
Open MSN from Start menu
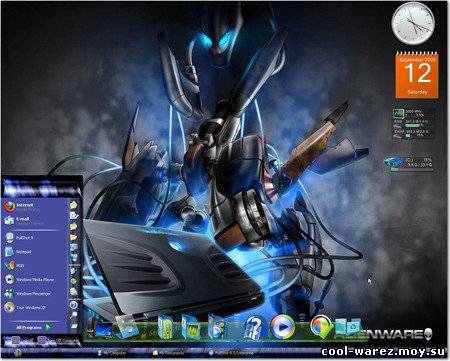click(33, 266)
